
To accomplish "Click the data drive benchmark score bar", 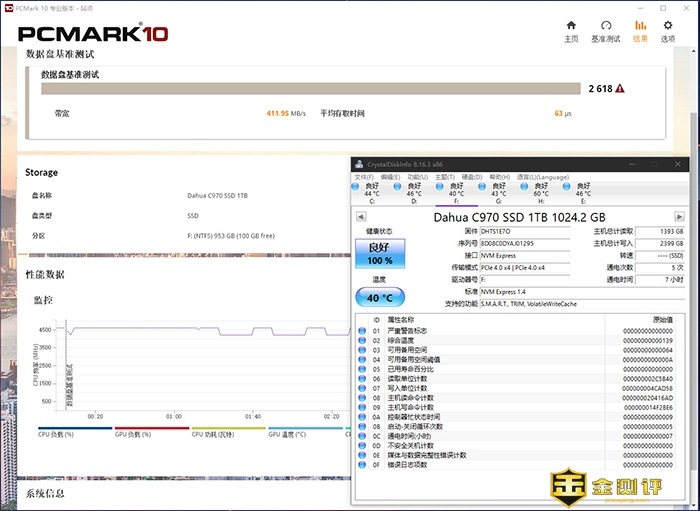I will pos(311,88).
